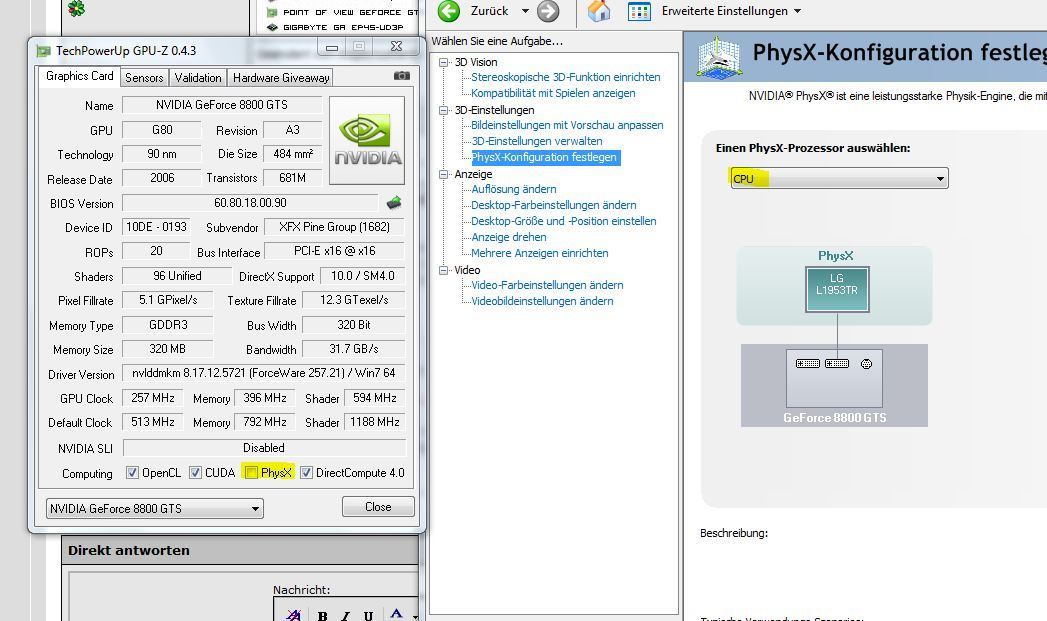
Task: Open Auflösung ändern
Action: coord(513,190)
